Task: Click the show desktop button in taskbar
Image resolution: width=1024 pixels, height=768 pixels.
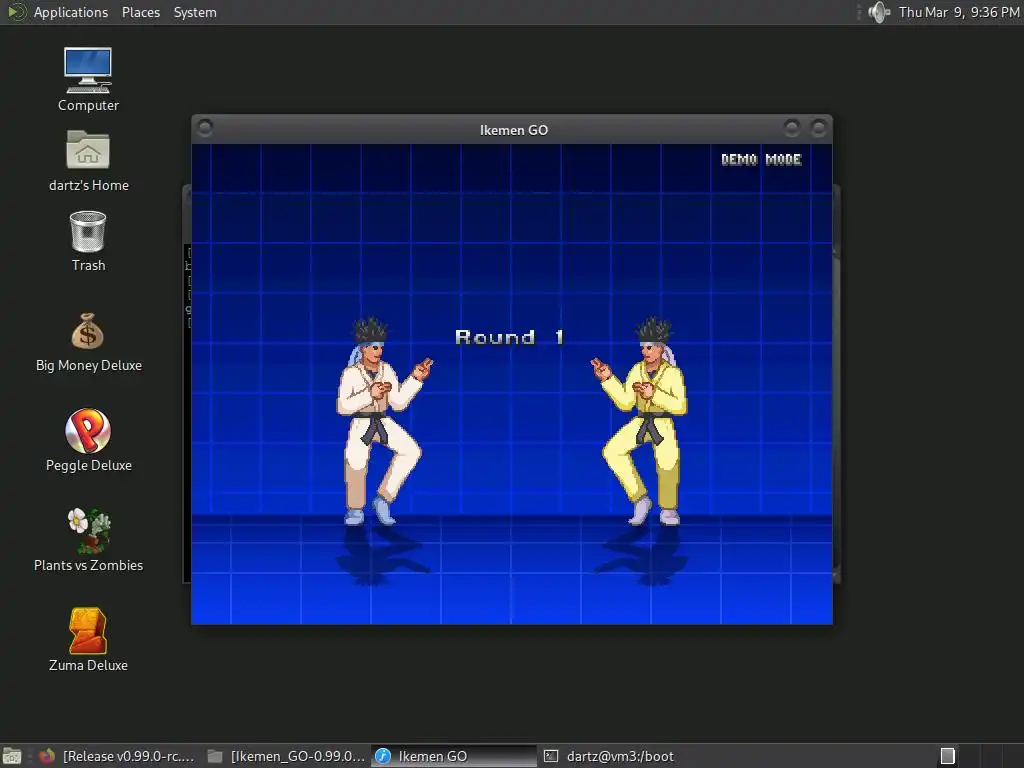Action: [x=12, y=756]
